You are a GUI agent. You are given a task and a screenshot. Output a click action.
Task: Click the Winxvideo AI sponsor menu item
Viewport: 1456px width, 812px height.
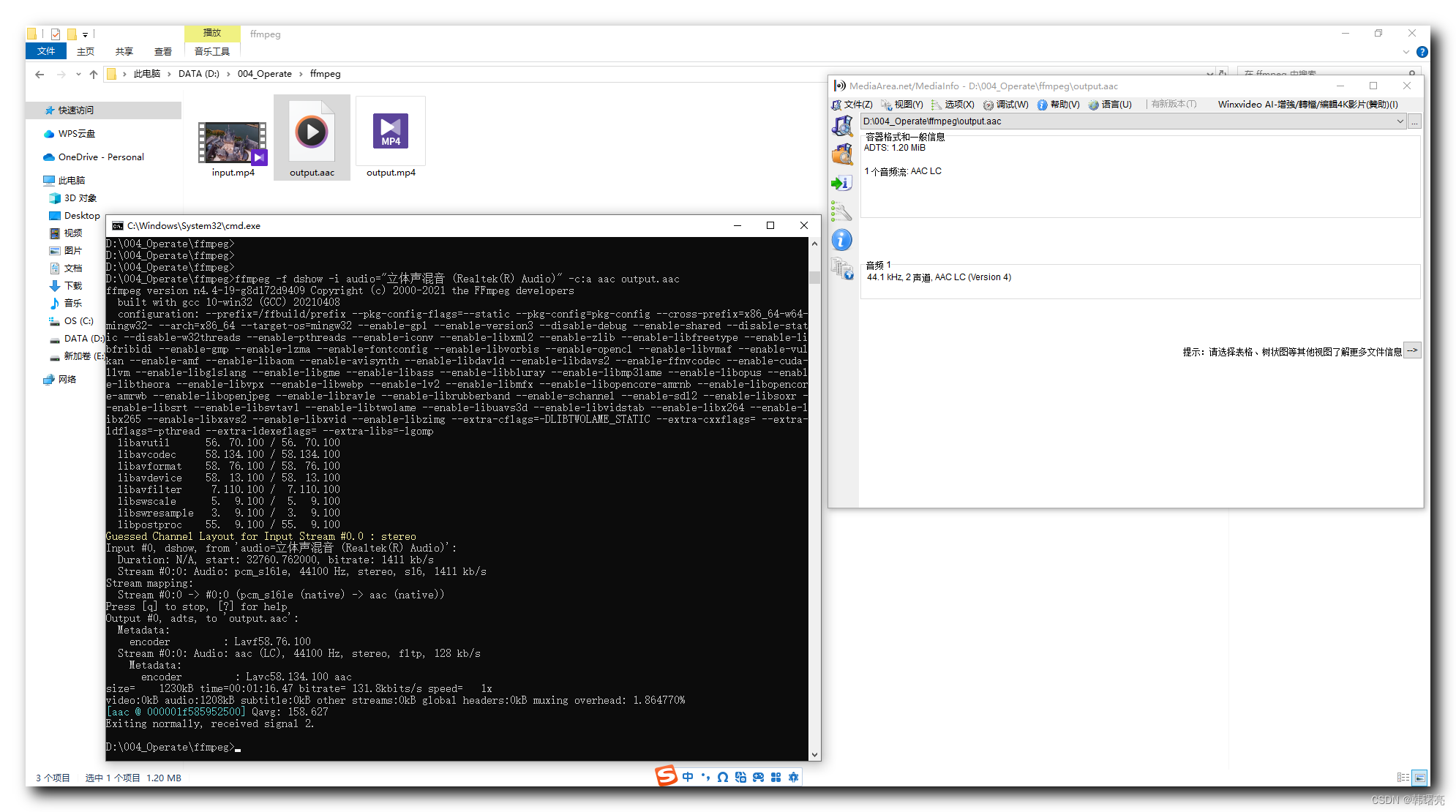pyautogui.click(x=1307, y=105)
